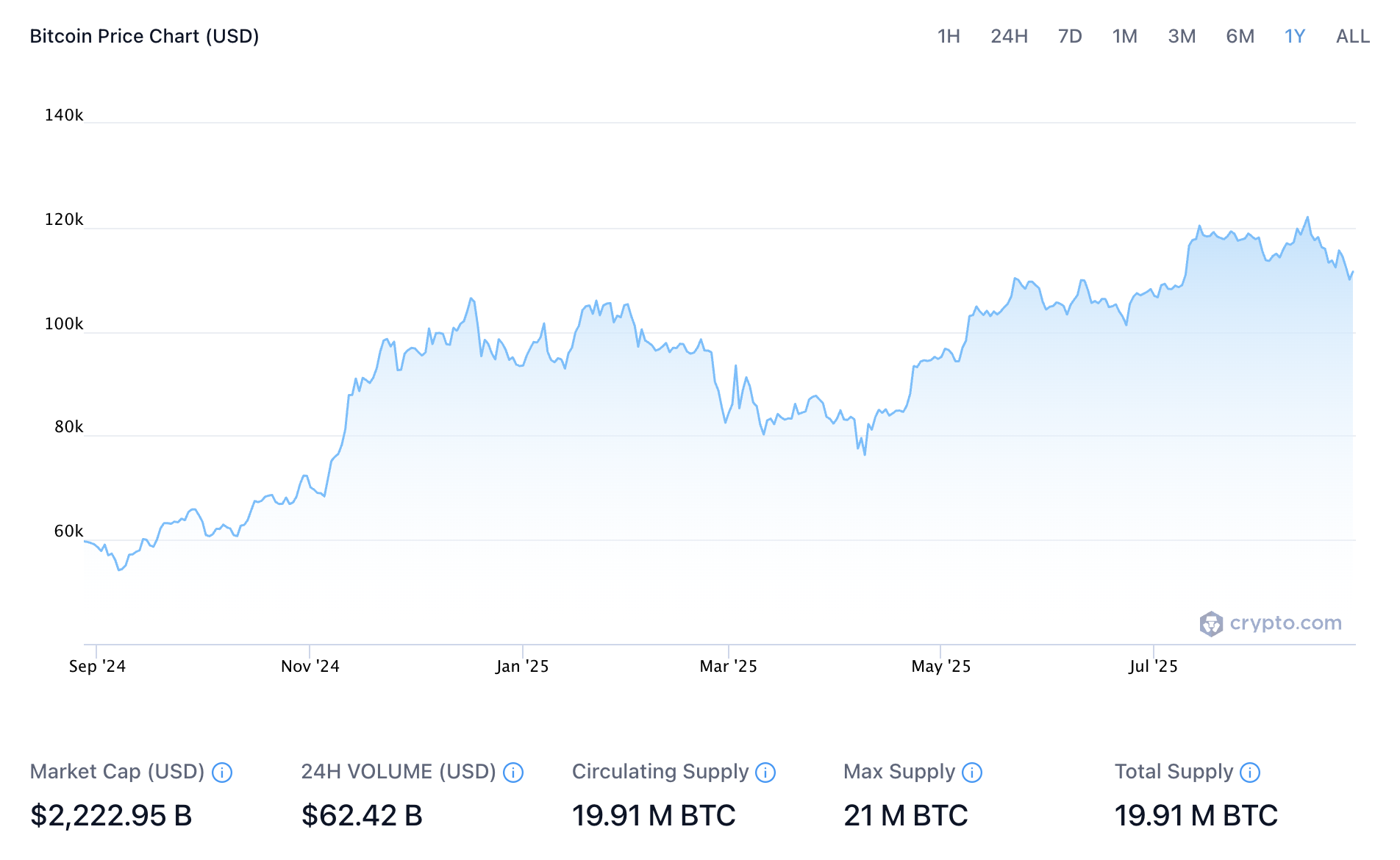
Task: Select the 24H time range
Action: tap(1009, 36)
